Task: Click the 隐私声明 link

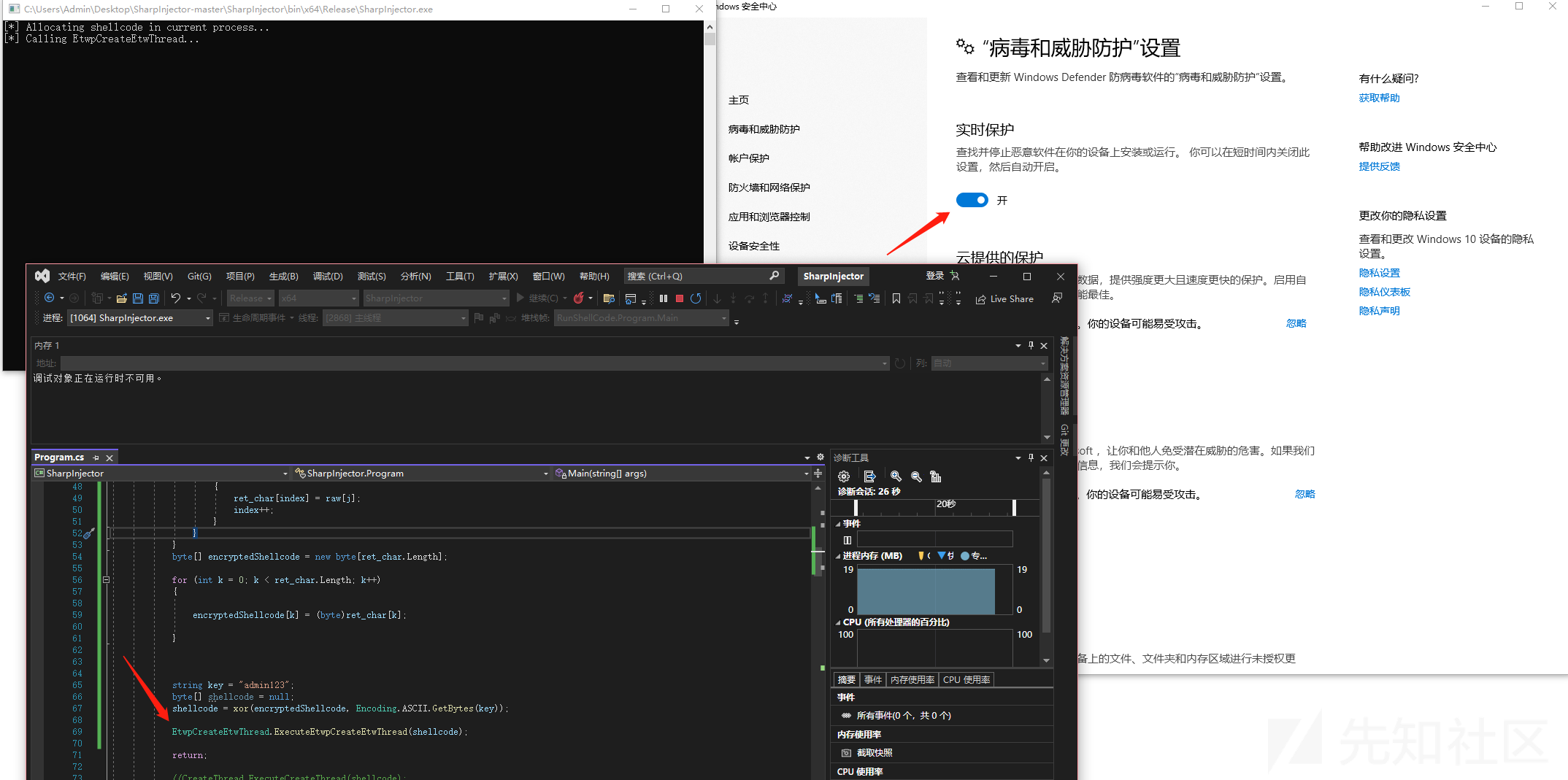Action: [1379, 311]
